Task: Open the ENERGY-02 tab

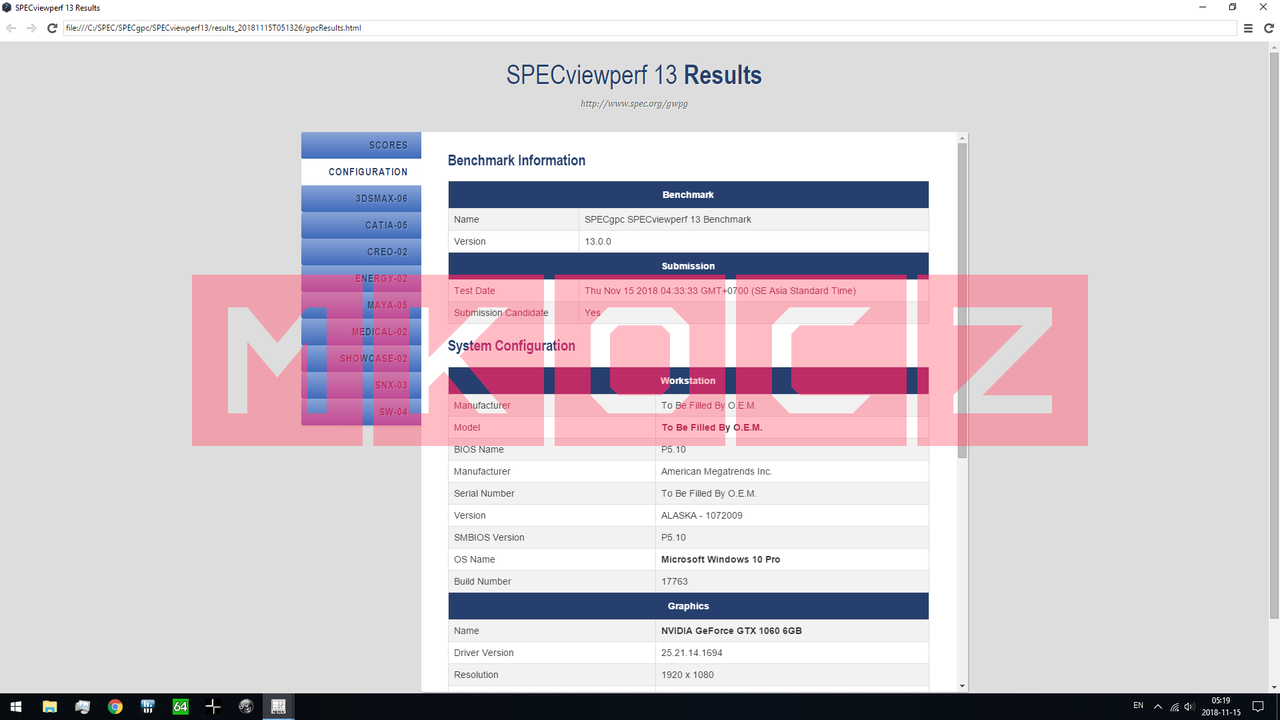Action: tap(361, 278)
